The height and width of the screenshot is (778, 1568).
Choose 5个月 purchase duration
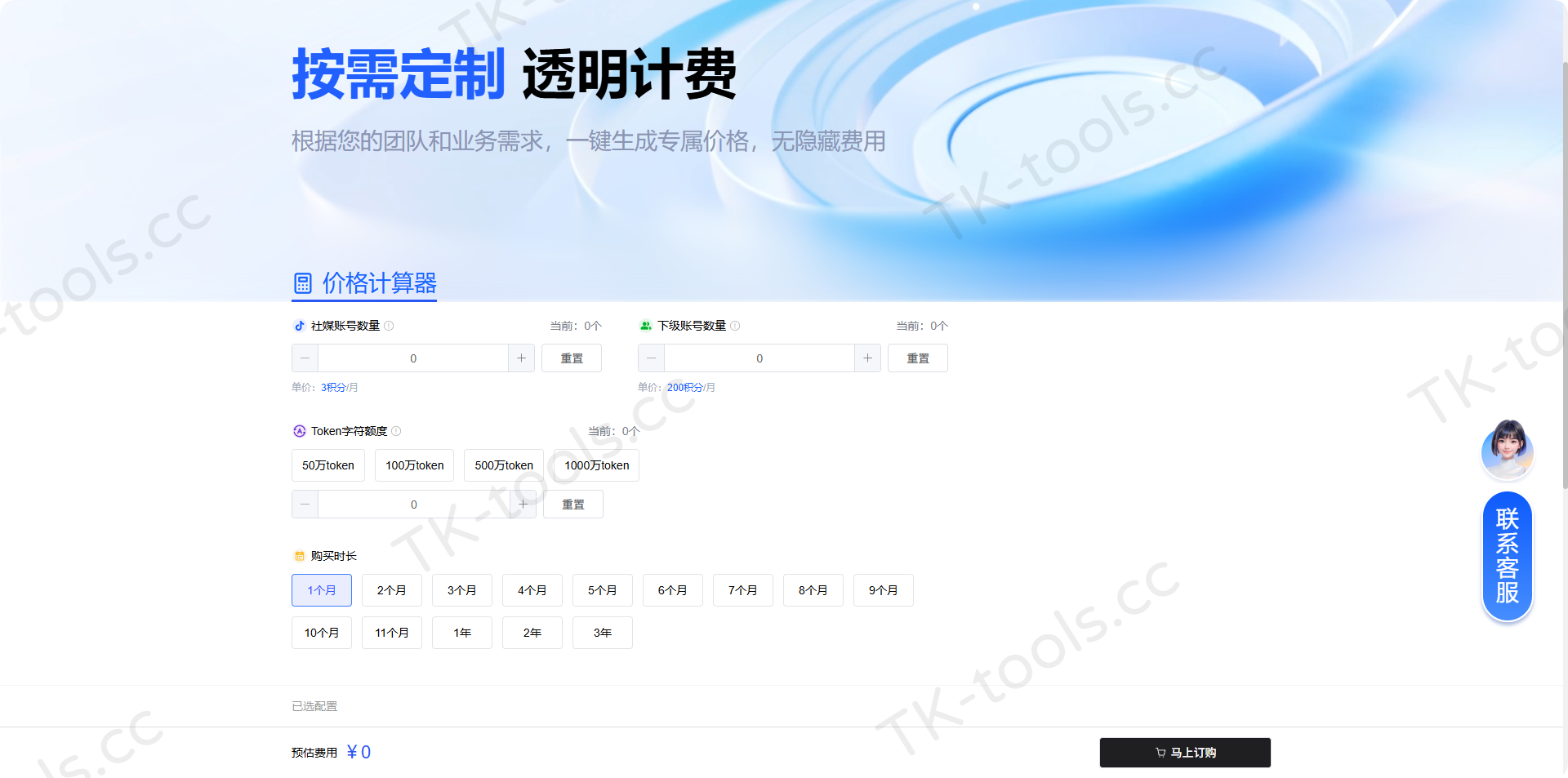[x=603, y=590]
